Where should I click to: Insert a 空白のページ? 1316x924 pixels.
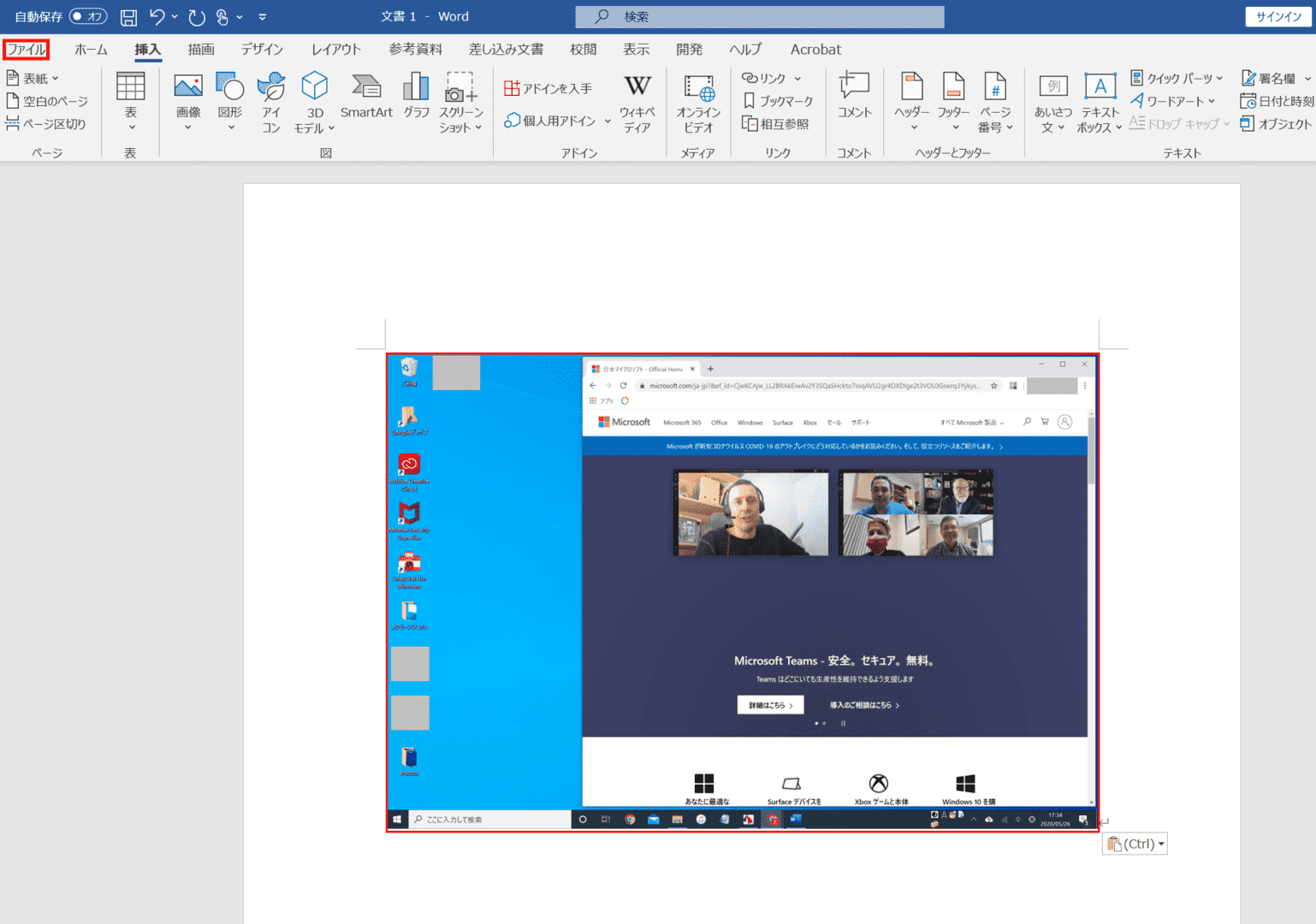(47, 101)
